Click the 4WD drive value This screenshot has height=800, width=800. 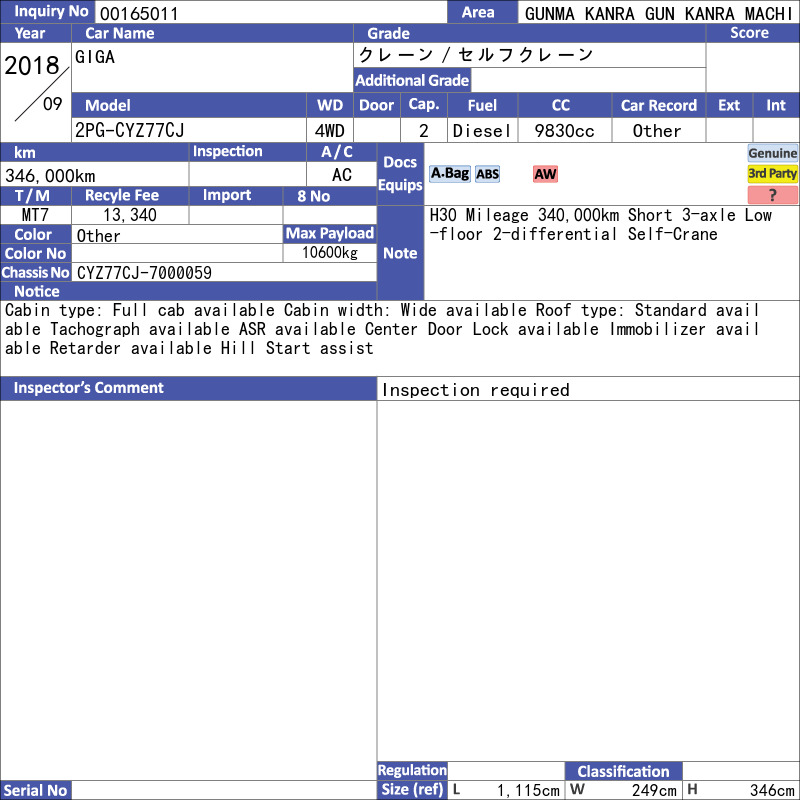330,131
